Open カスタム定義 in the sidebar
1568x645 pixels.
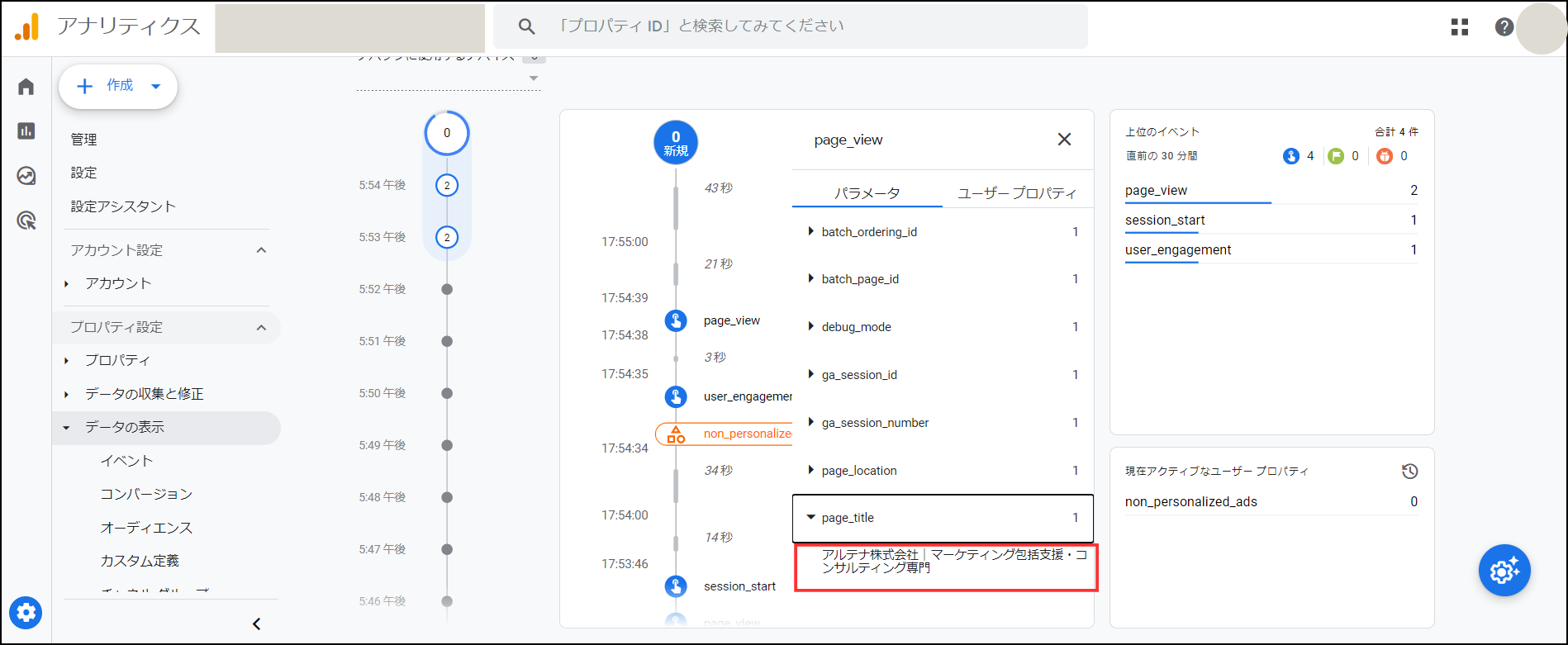(x=140, y=561)
